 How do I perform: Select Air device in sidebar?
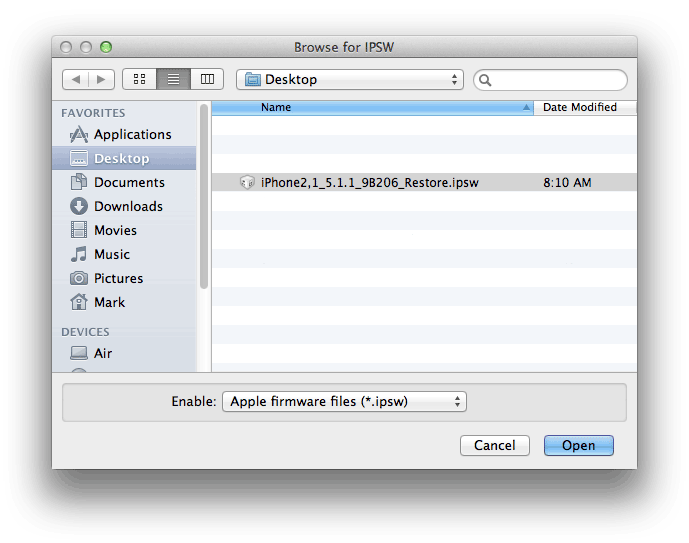tap(102, 353)
